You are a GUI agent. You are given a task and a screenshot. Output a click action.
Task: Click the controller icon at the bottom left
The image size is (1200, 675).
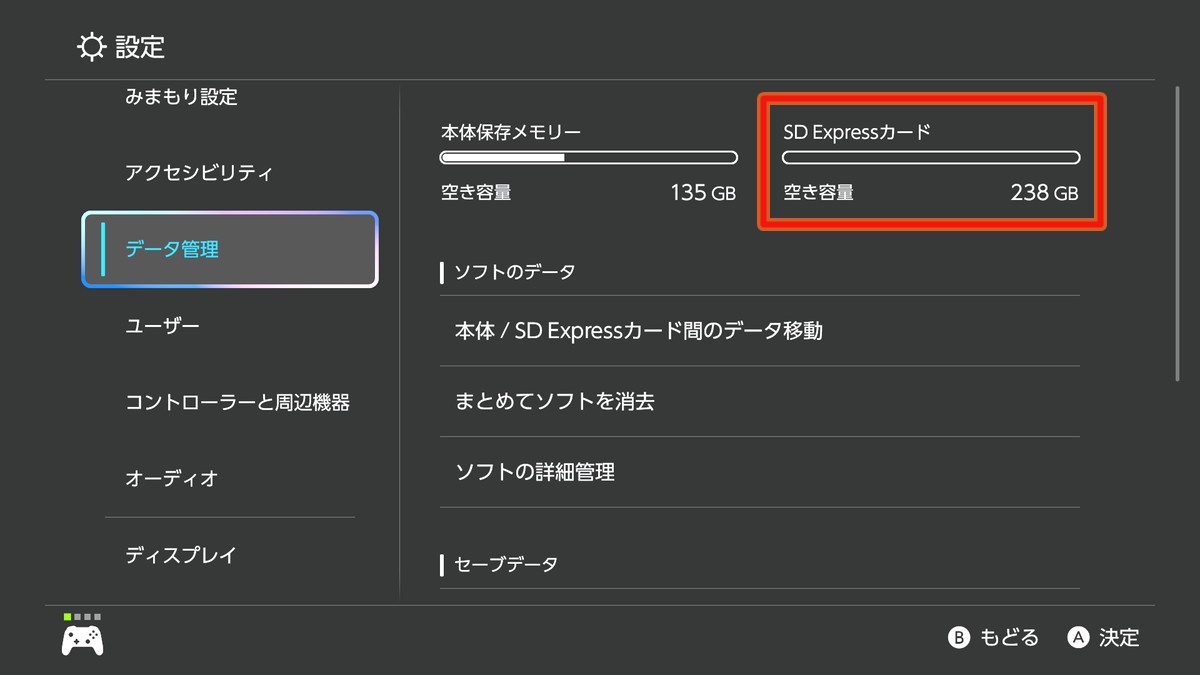click(x=82, y=640)
